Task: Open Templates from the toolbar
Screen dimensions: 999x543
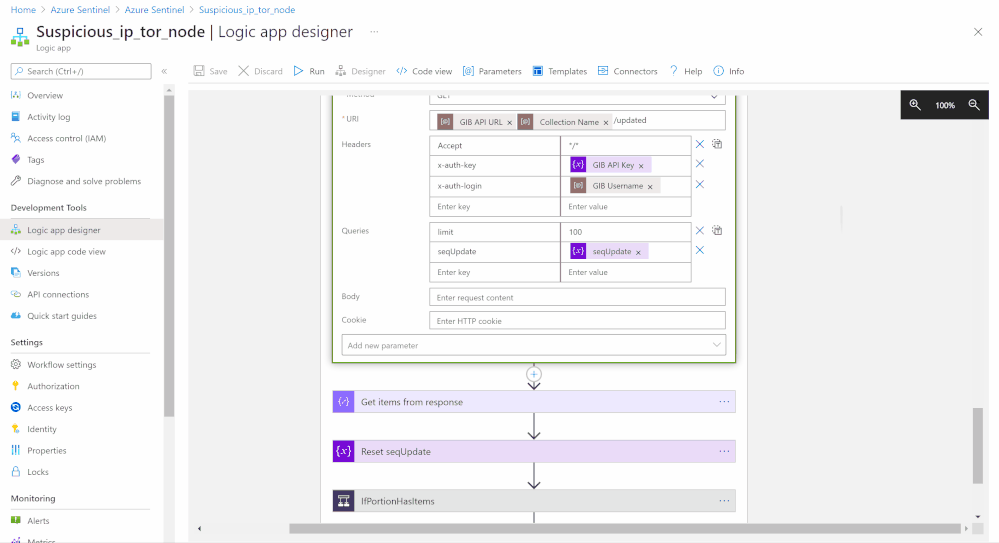Action: [559, 71]
